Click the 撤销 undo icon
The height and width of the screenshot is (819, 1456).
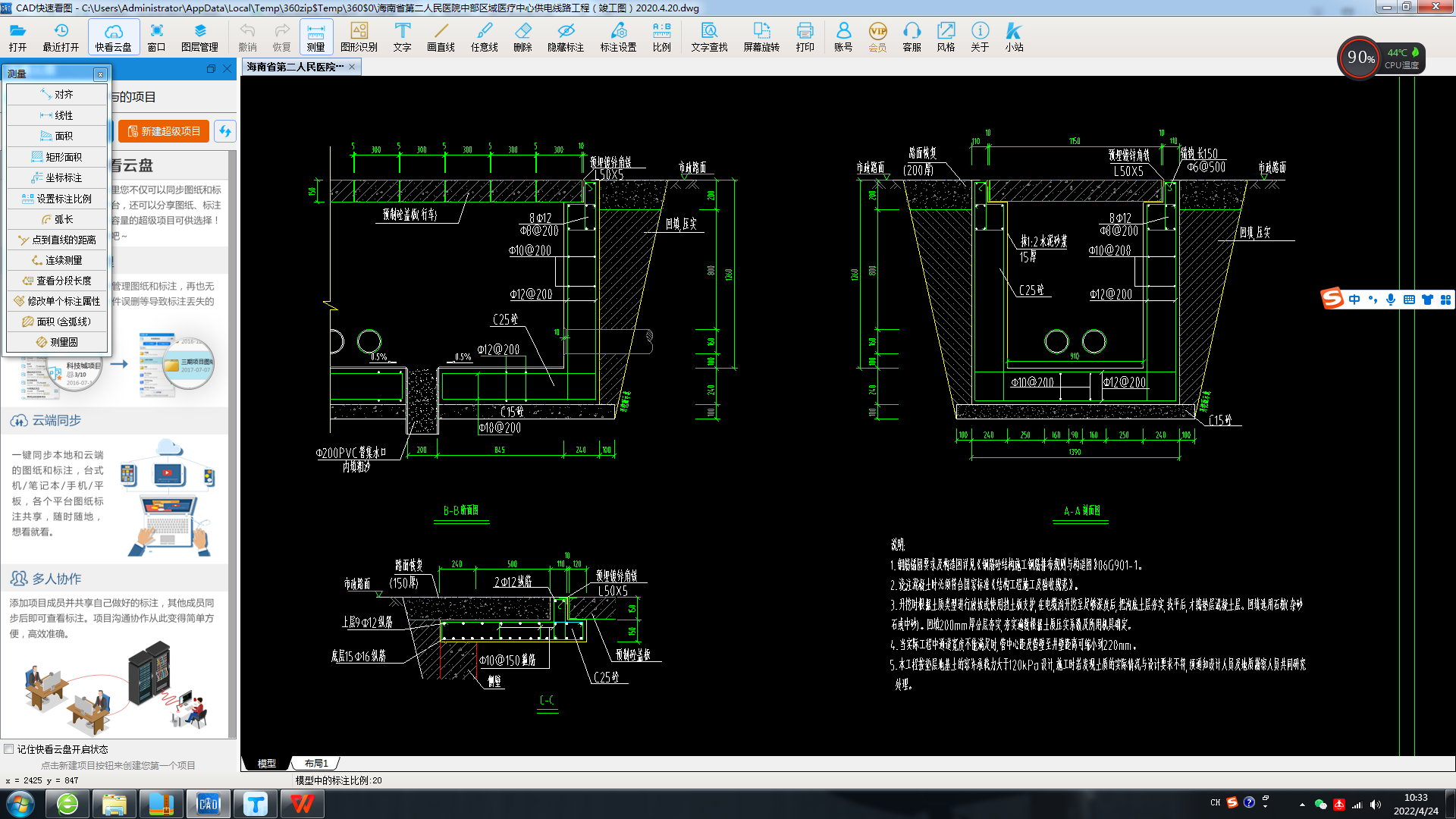(x=247, y=36)
